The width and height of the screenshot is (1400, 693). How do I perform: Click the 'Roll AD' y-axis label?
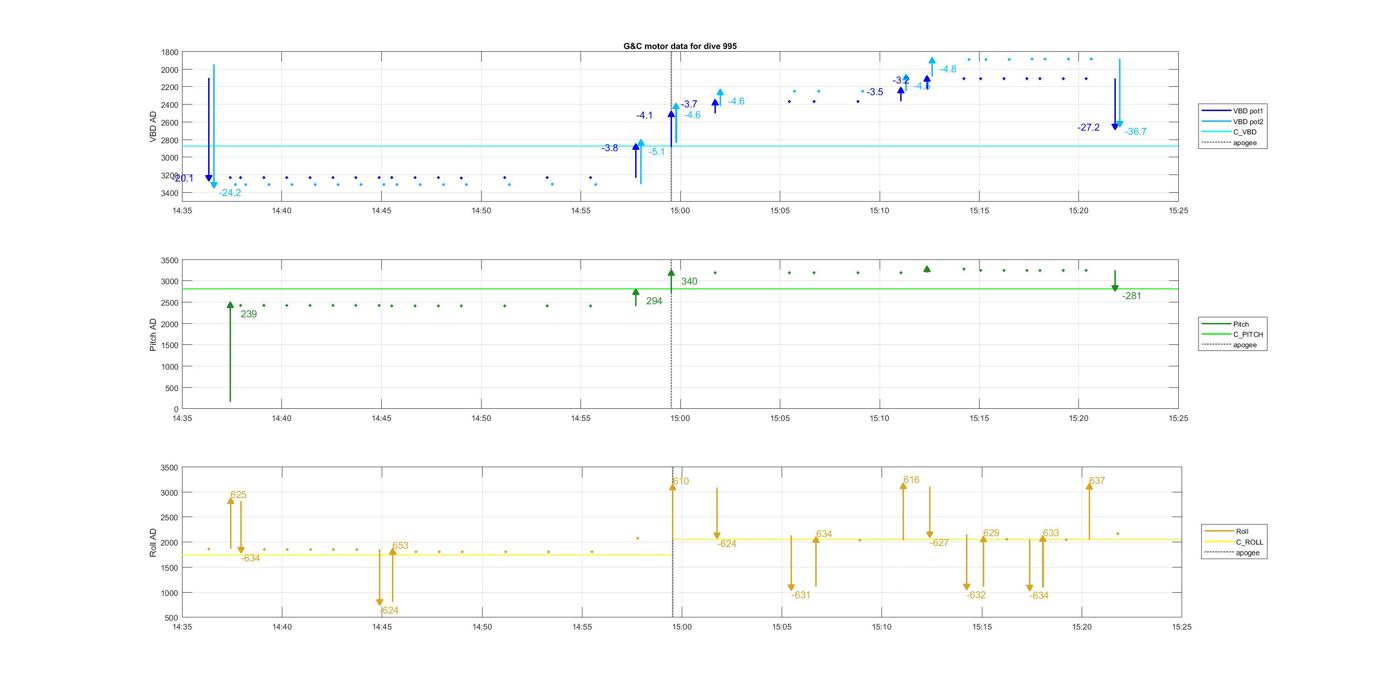click(153, 543)
